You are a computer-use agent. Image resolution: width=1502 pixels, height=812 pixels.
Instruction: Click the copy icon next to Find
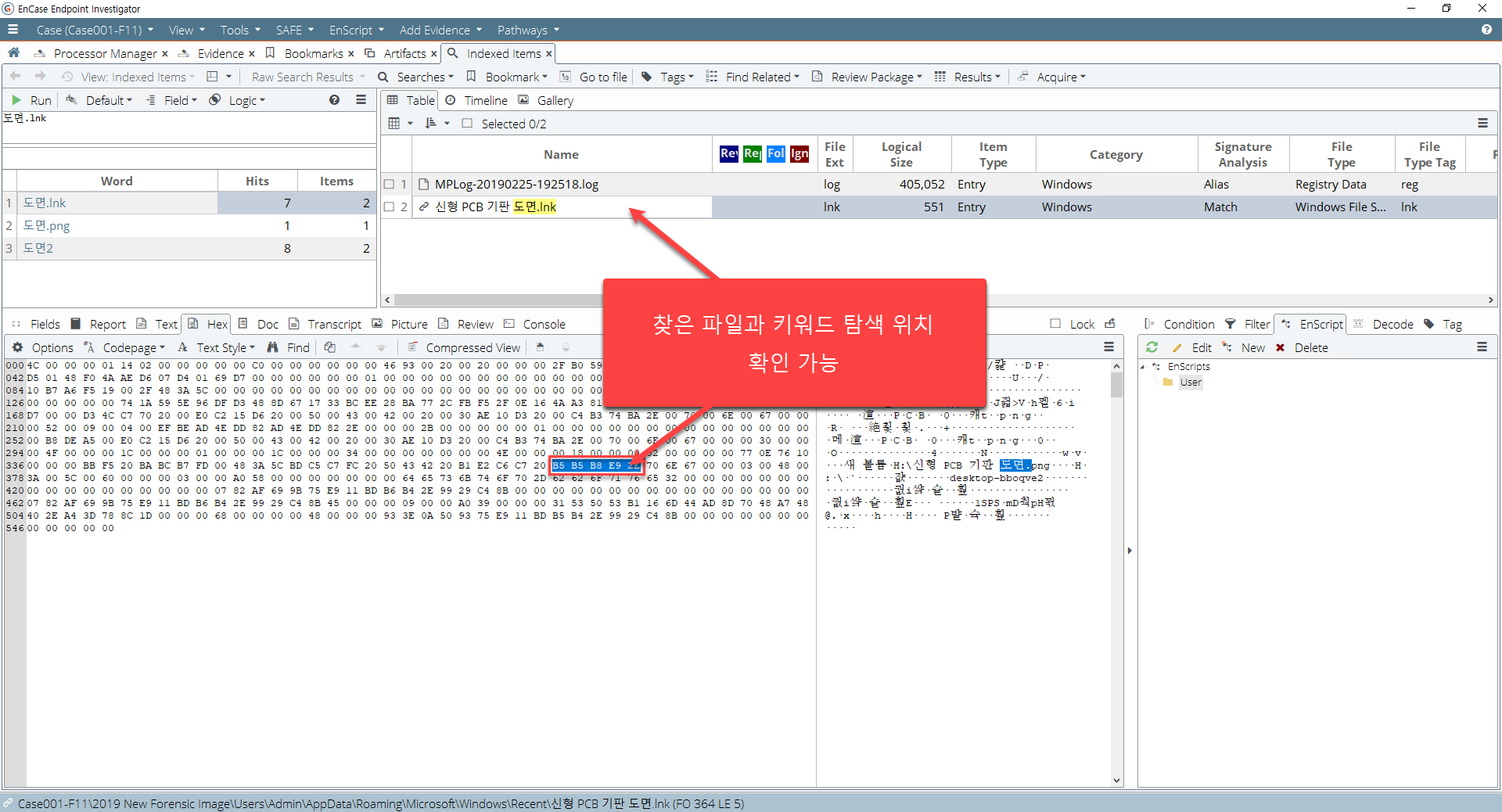point(330,347)
